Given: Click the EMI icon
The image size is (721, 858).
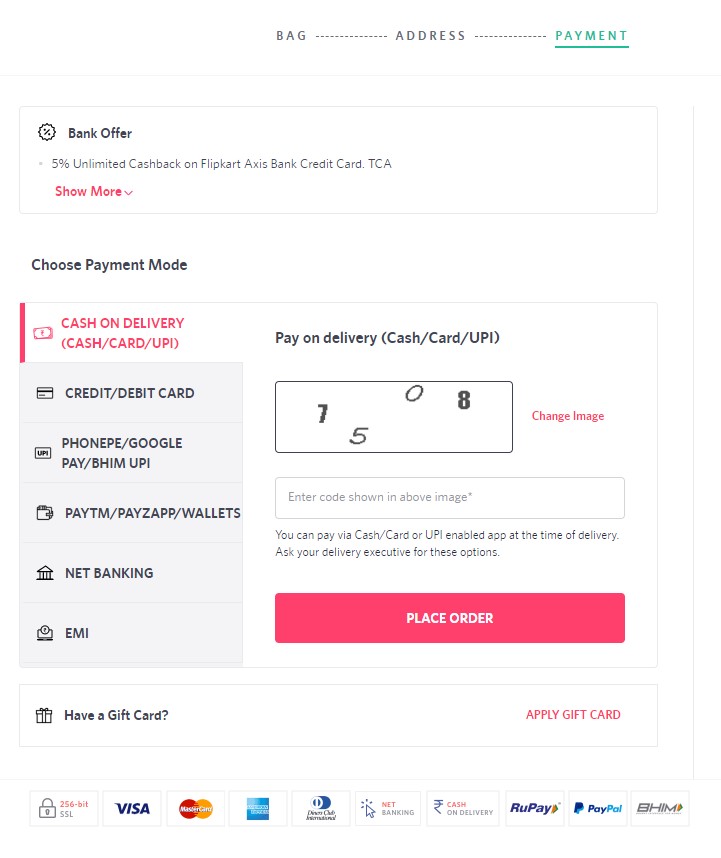Looking at the screenshot, I should pyautogui.click(x=45, y=633).
